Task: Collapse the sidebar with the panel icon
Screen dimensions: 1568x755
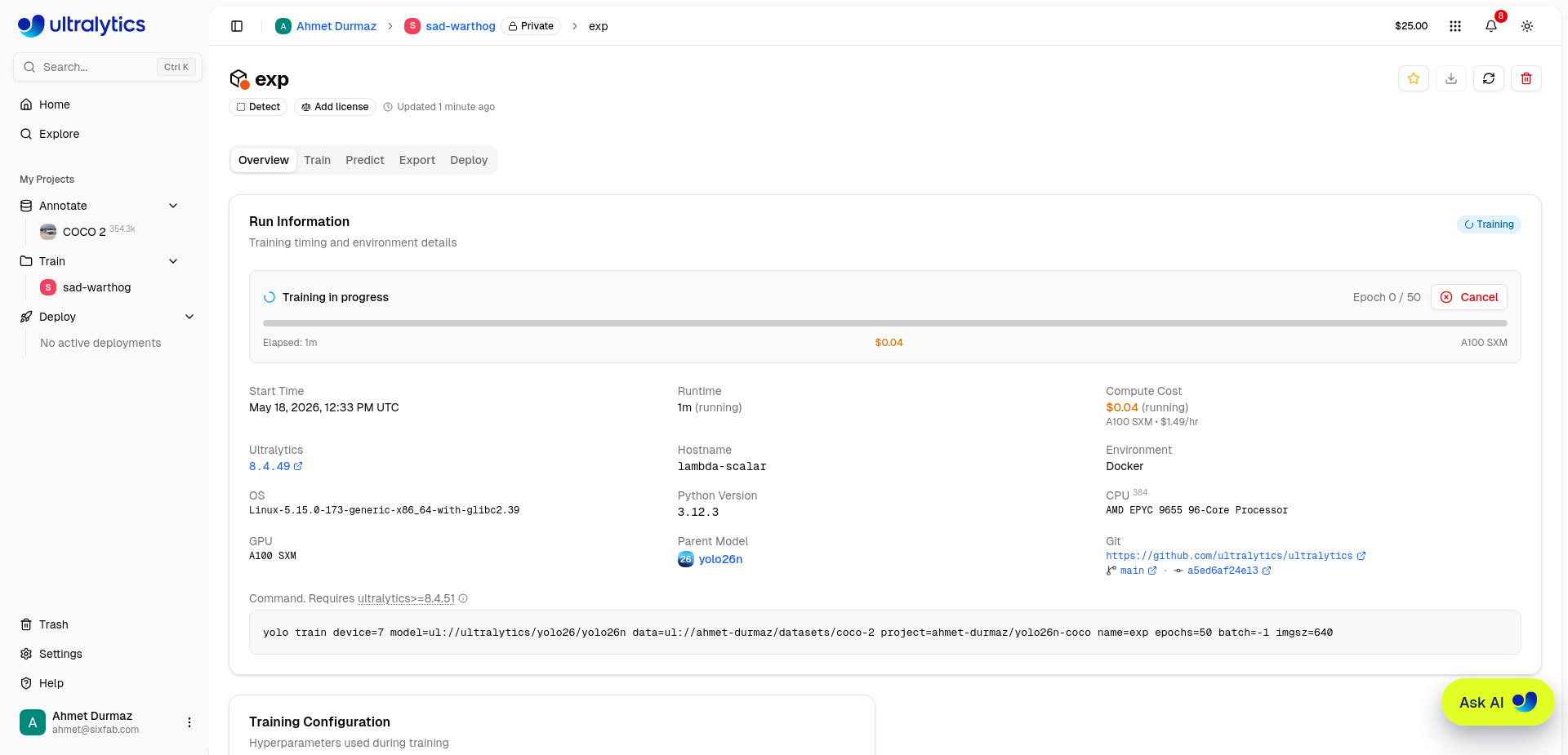Action: point(237,26)
